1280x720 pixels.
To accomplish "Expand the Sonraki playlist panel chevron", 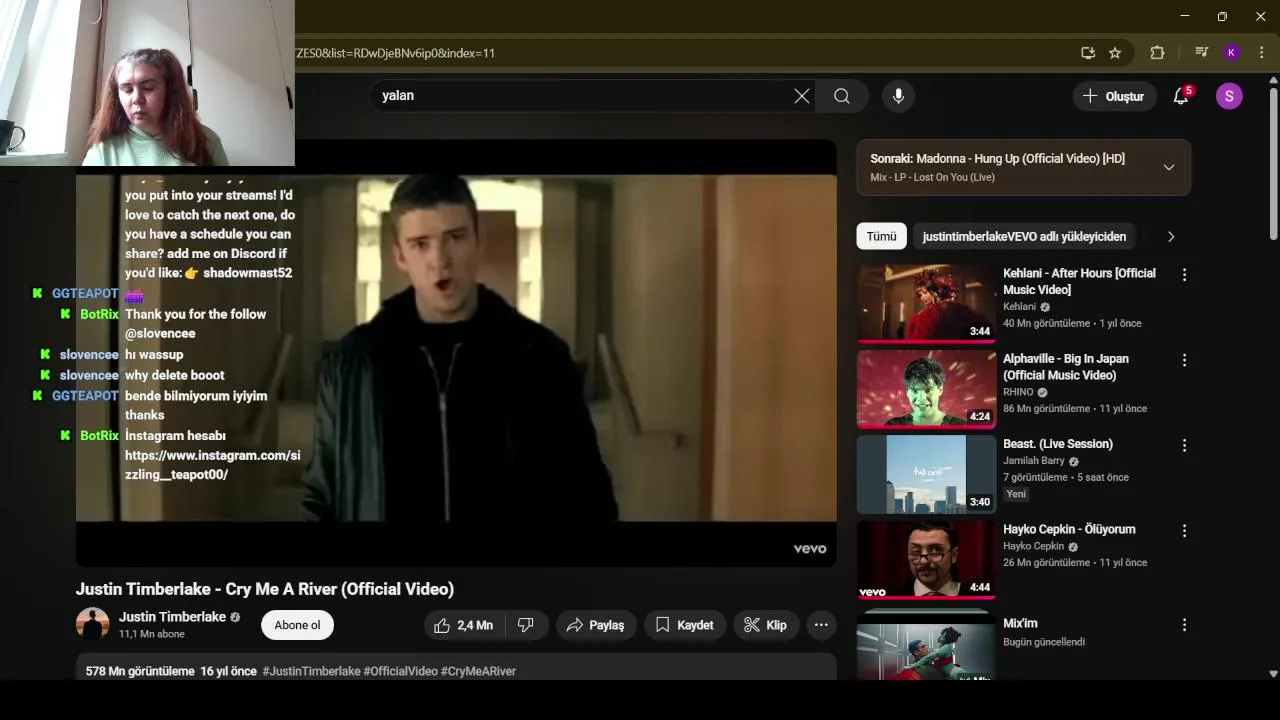I will (x=1168, y=167).
